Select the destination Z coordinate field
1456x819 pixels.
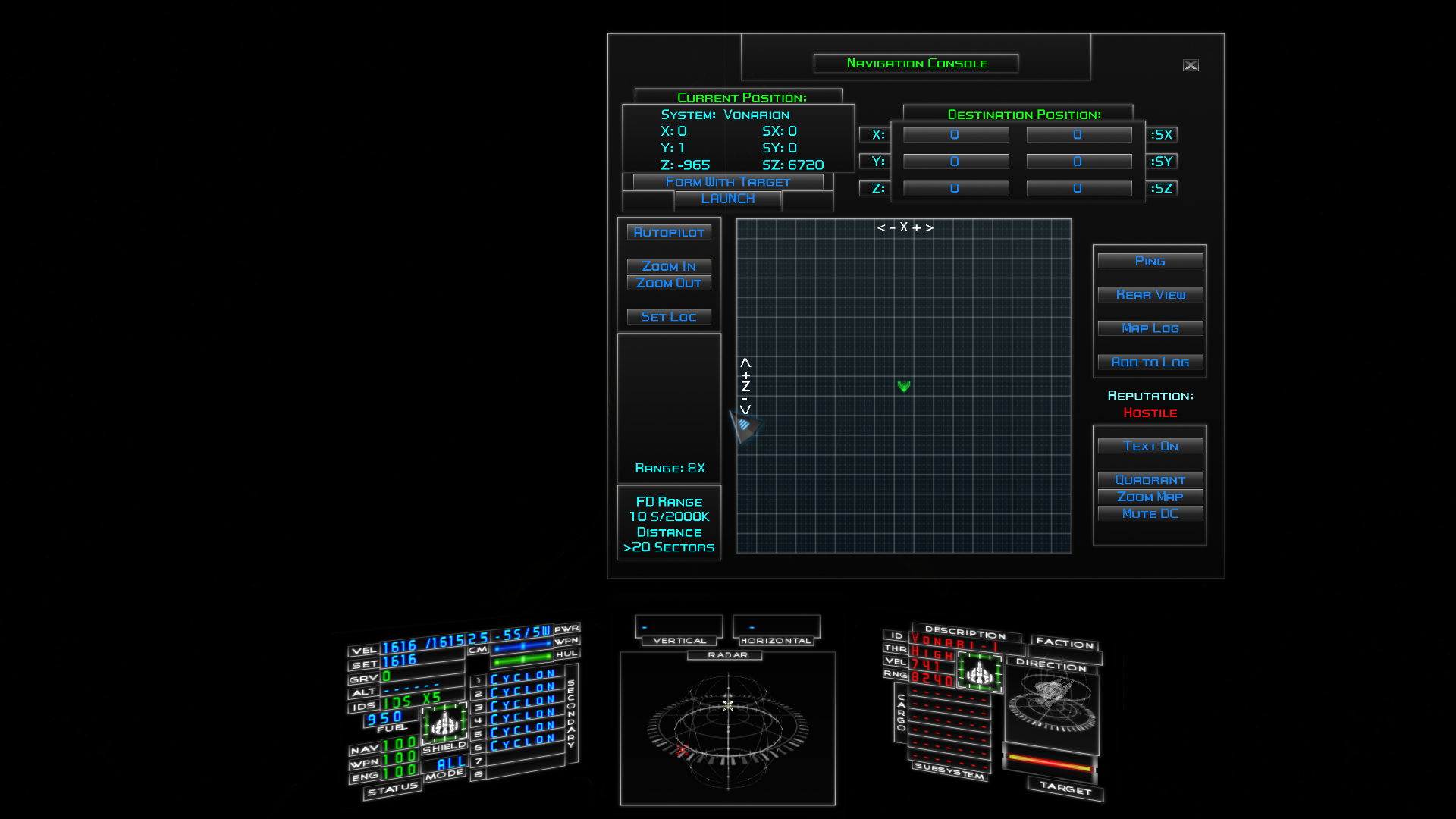tap(955, 188)
